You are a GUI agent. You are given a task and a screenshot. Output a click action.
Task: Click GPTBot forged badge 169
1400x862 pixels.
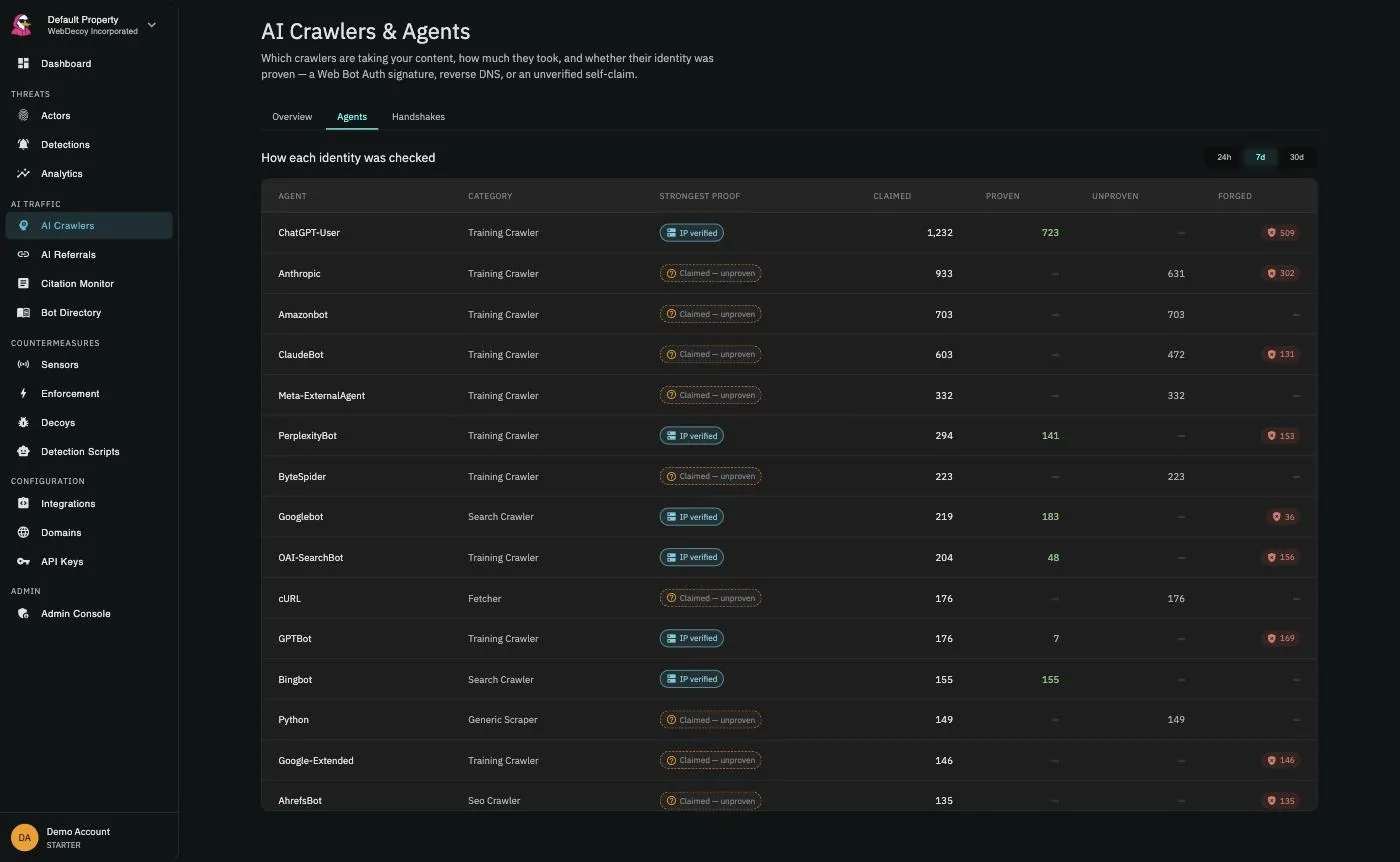(1281, 638)
